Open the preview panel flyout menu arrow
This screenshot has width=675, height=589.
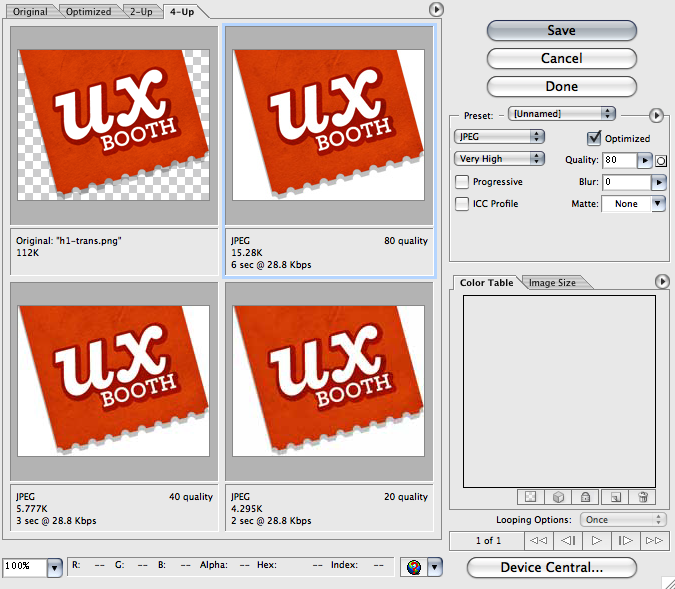coord(436,9)
